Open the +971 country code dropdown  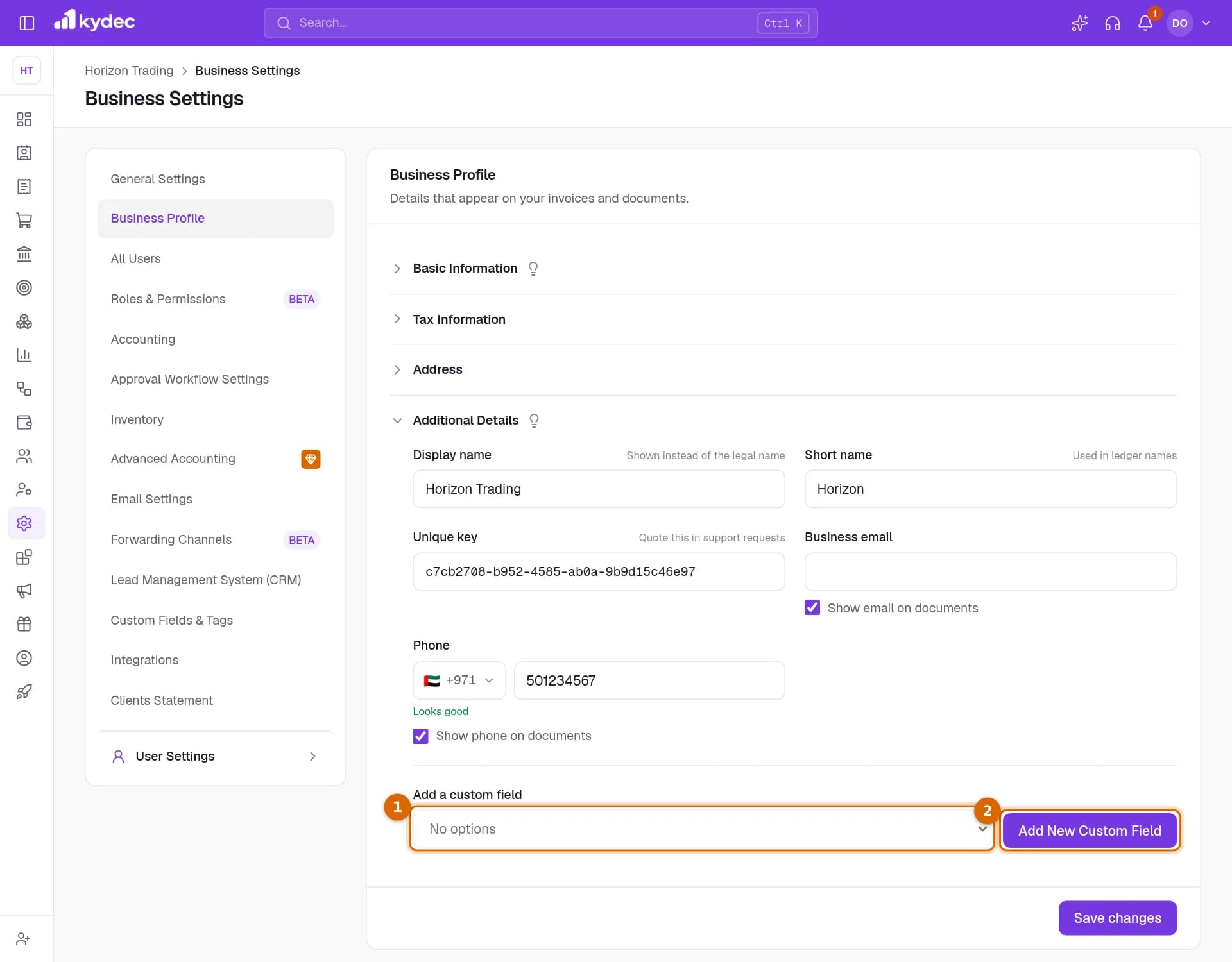point(459,680)
